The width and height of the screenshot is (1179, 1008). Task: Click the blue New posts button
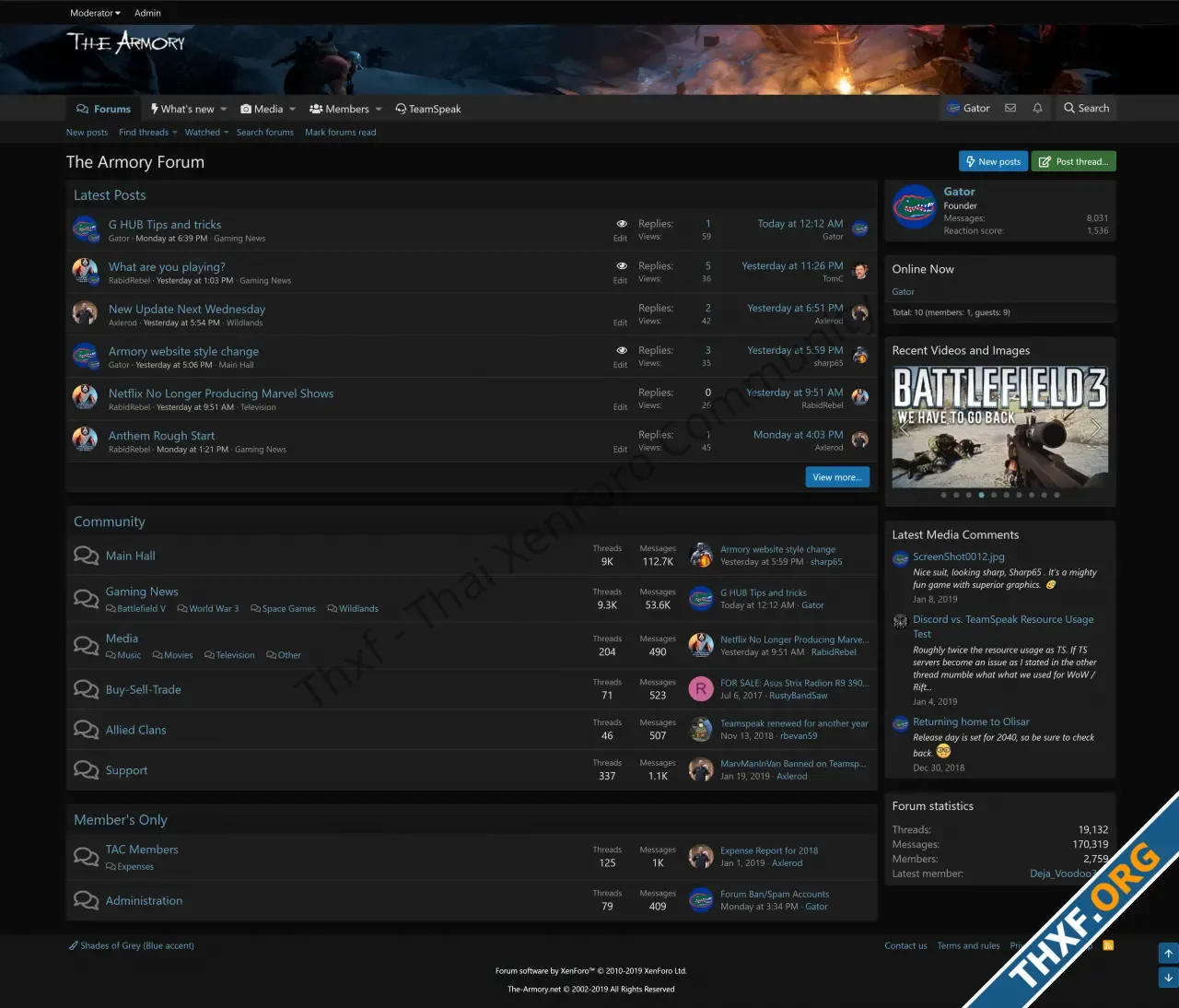pyautogui.click(x=993, y=161)
